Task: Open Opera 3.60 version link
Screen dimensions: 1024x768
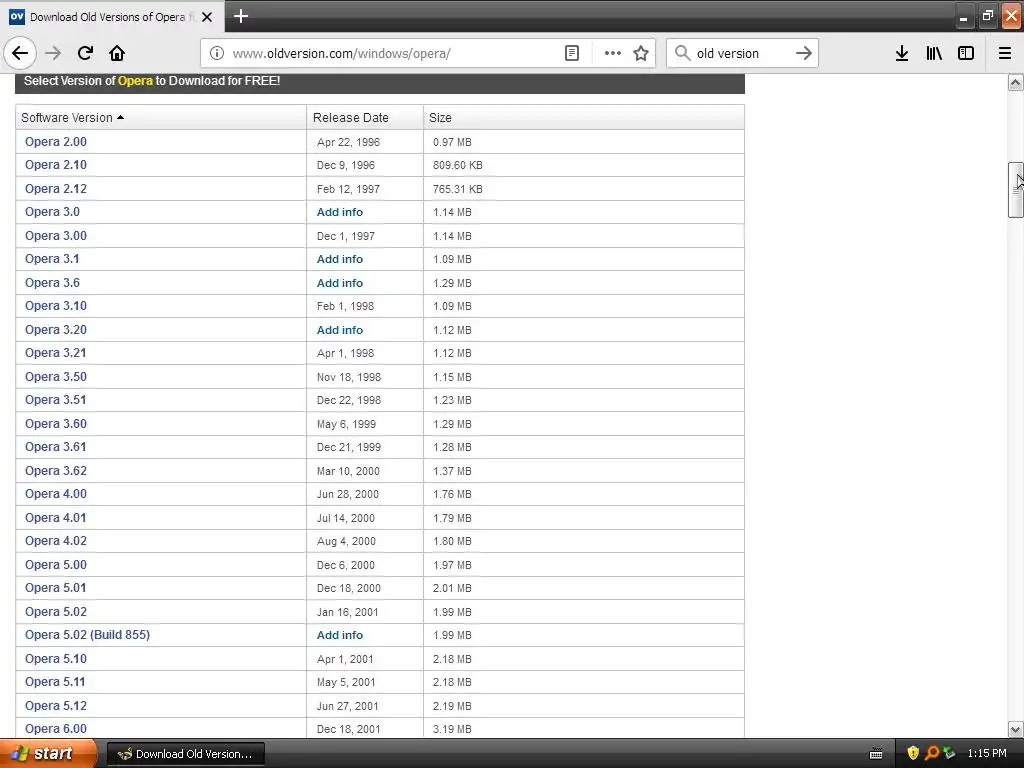Action: 56,424
